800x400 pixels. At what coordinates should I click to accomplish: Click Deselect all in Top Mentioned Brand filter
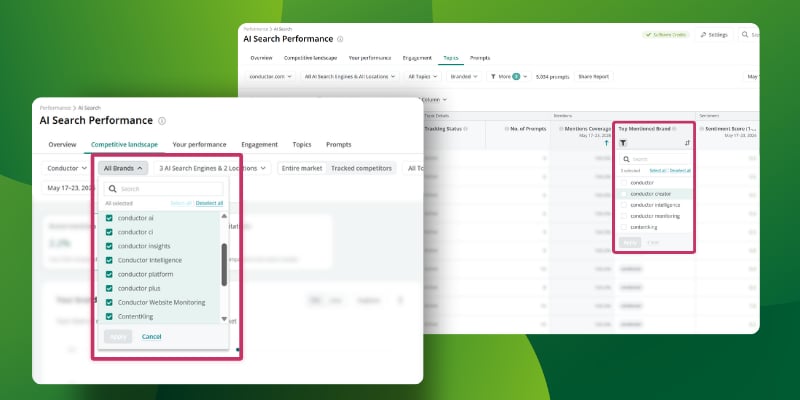tap(680, 170)
